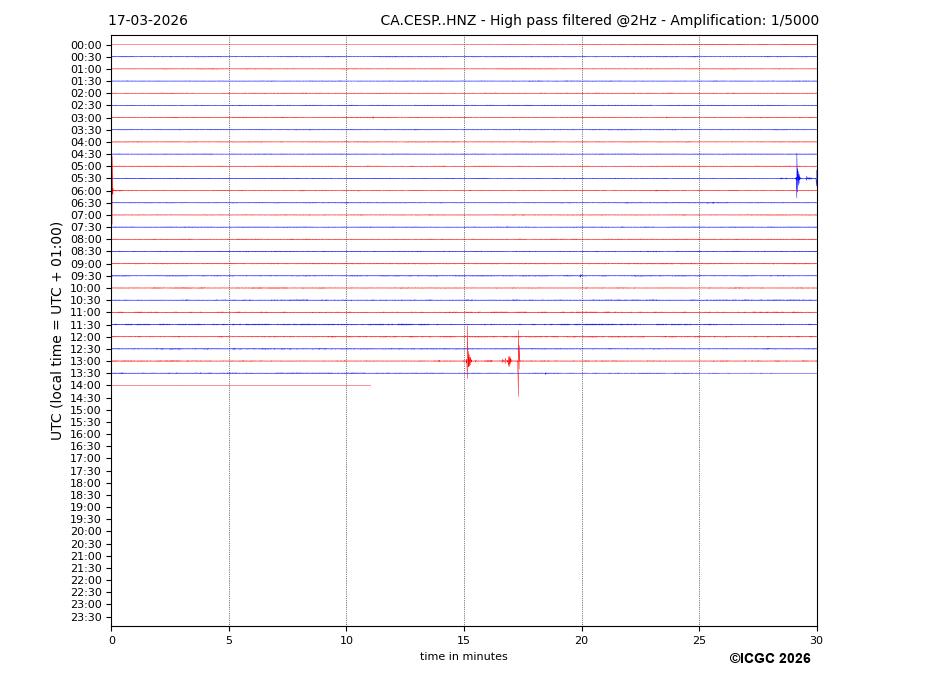Screen dimensions: 927x696
Task: Click the ©ICGC 2026 copyright text
Action: click(x=769, y=659)
